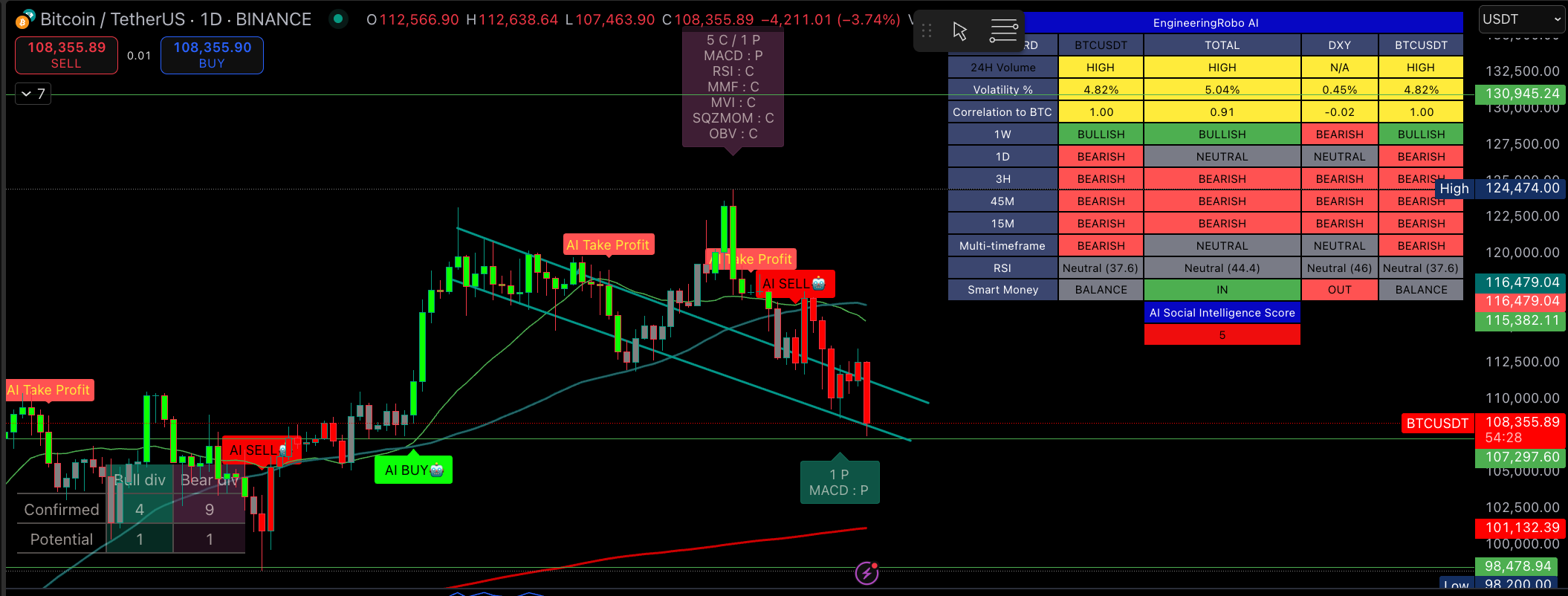Click the Bear div column header
The width and height of the screenshot is (1568, 596).
point(210,480)
